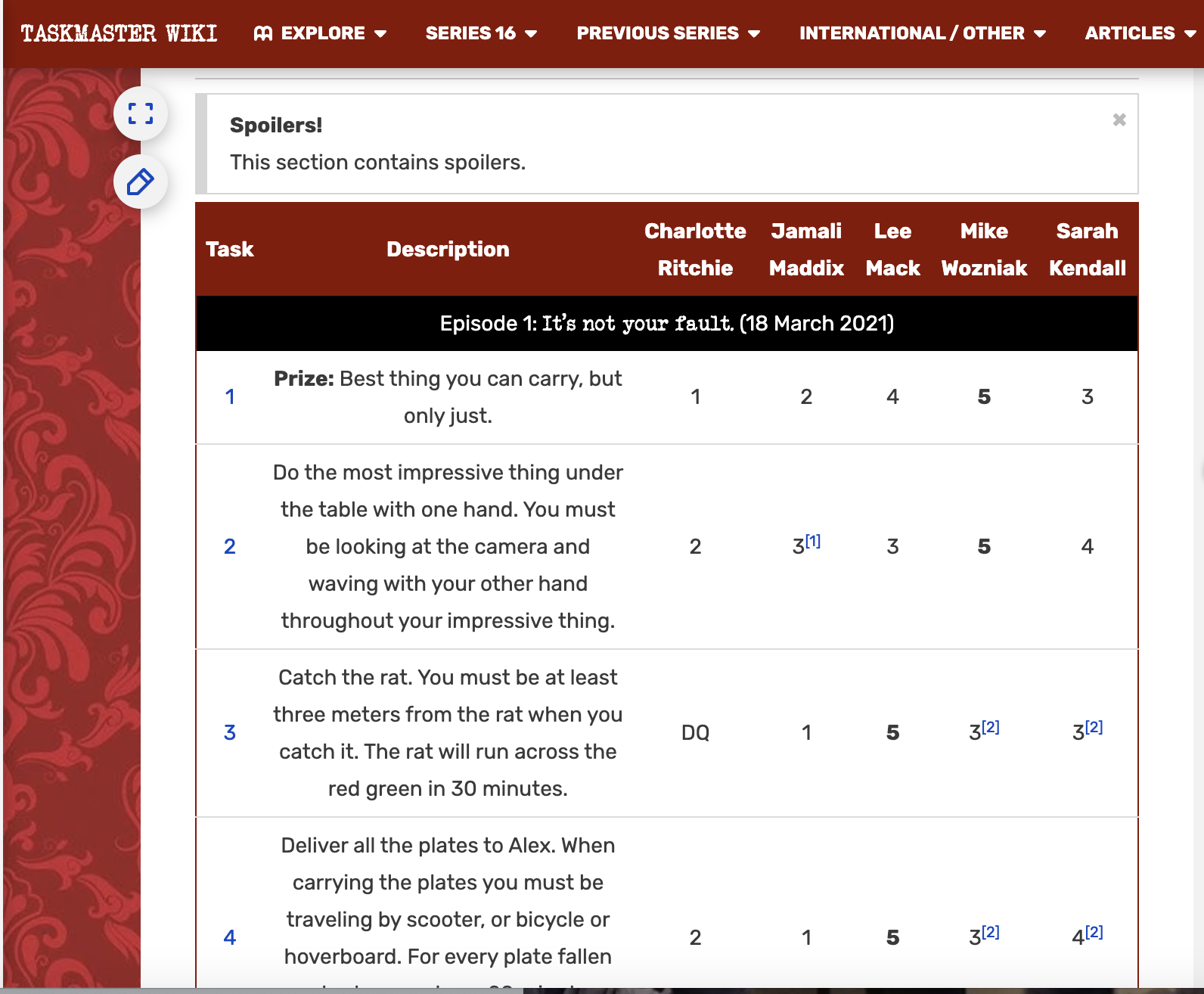The height and width of the screenshot is (994, 1204).
Task: Open the Task 2 link
Action: coord(230,546)
